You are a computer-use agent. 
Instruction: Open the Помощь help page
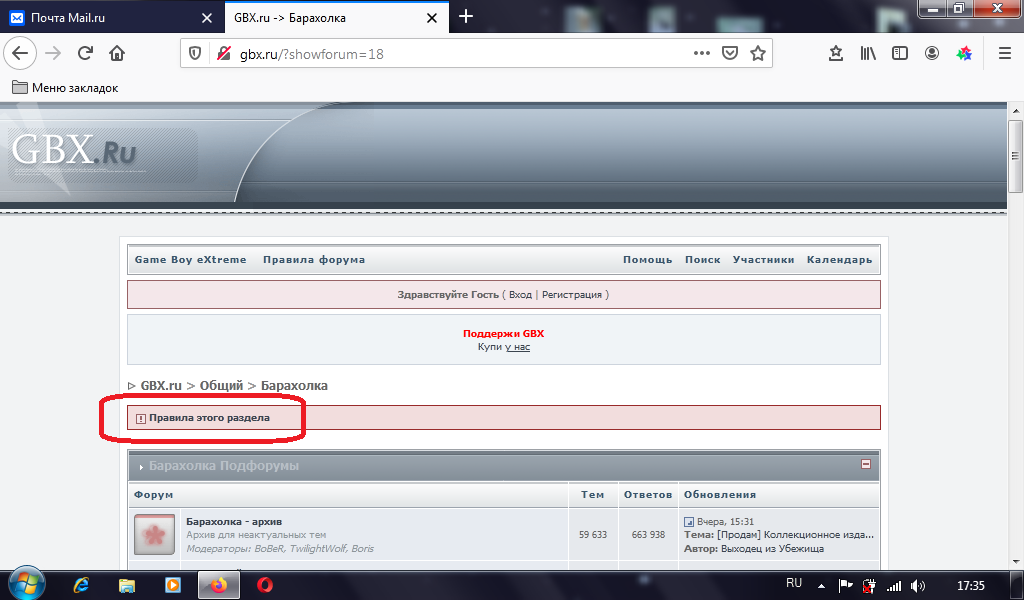pos(647,260)
